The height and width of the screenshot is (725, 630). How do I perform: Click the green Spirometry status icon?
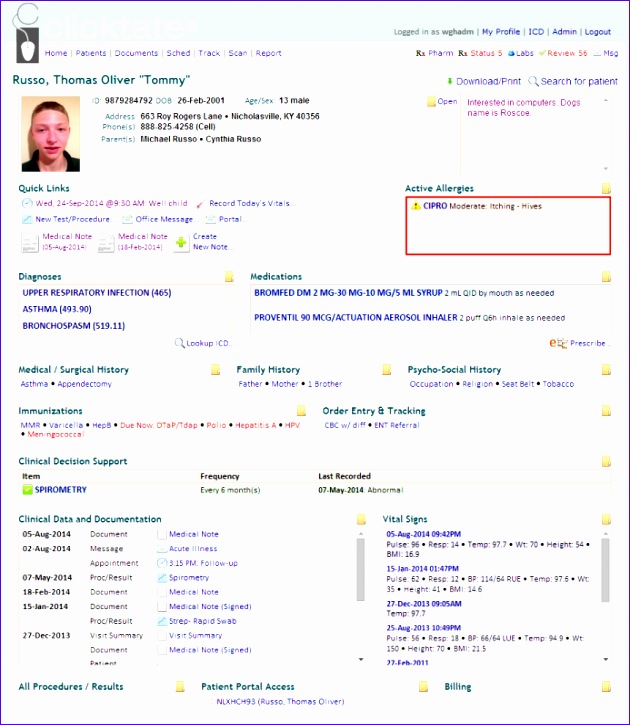pos(28,490)
